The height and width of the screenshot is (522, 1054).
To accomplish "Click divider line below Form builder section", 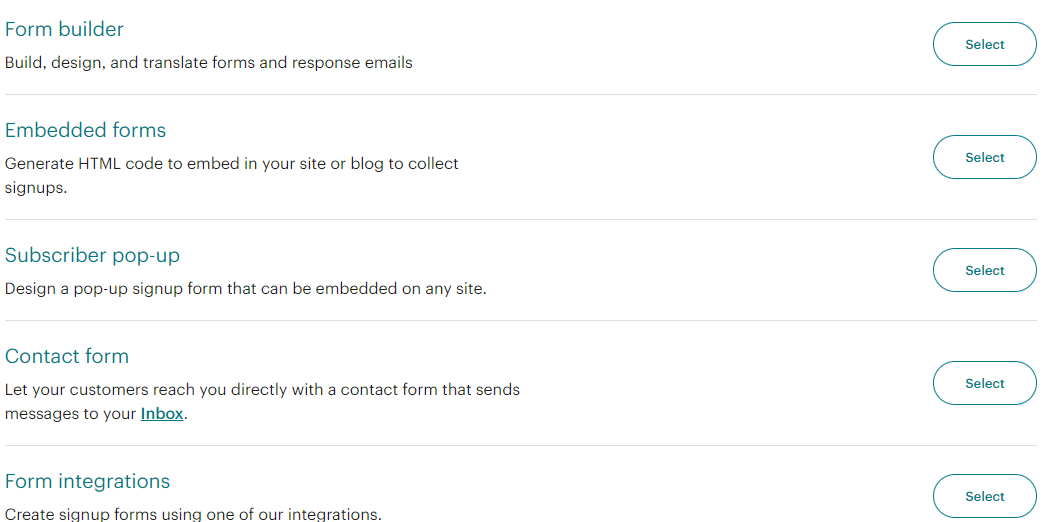I will (520, 95).
